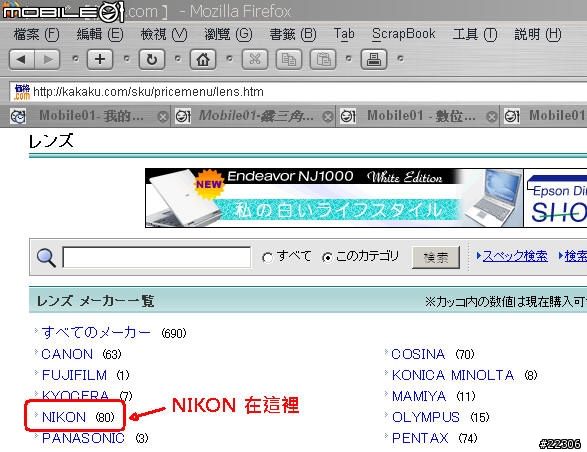Close the first Mobile01-我的 tab

[162, 117]
